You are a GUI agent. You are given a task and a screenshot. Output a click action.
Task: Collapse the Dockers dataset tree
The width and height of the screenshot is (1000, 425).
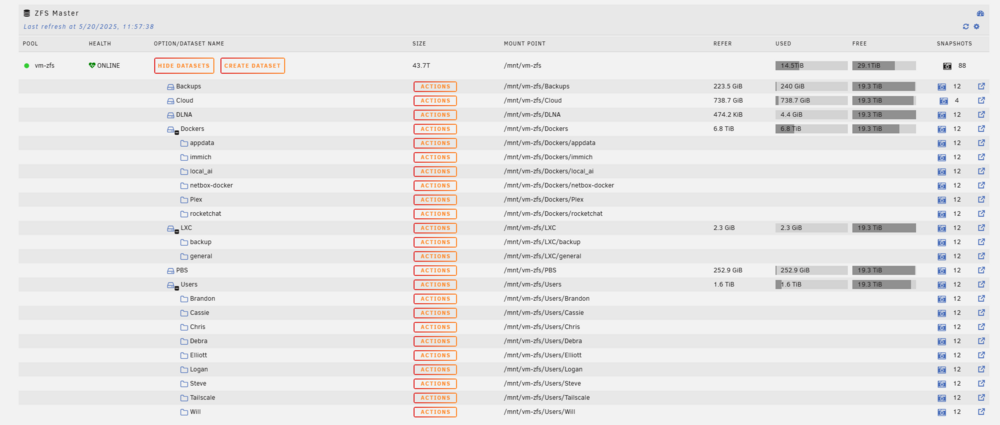coord(177,131)
